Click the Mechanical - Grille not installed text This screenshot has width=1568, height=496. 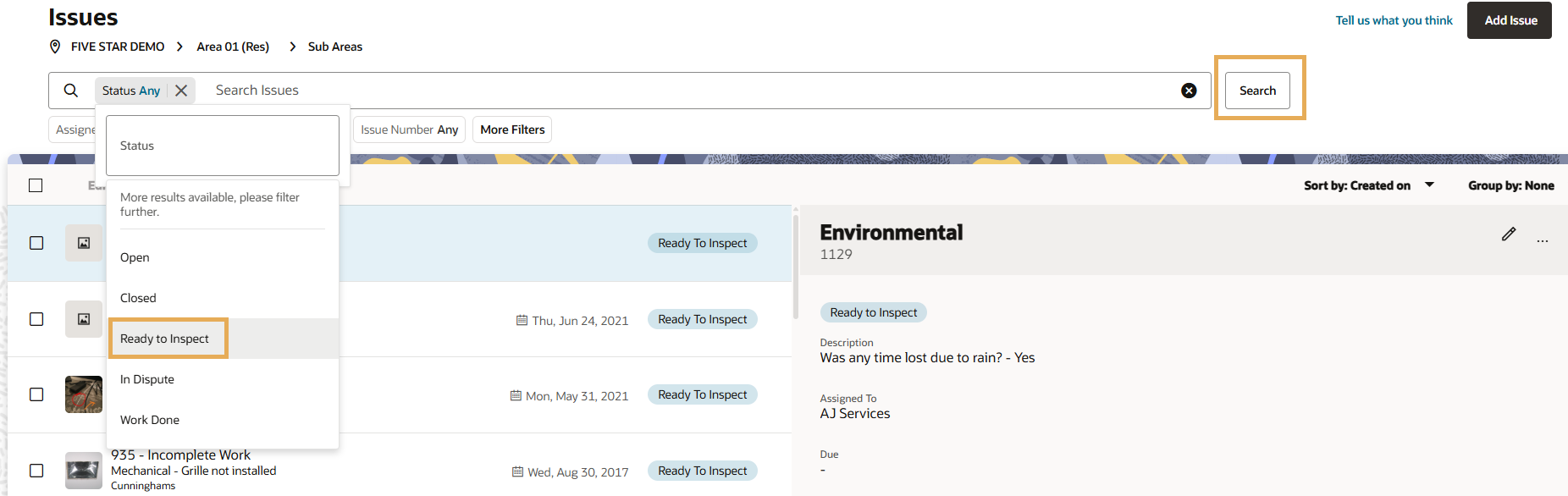tap(193, 471)
